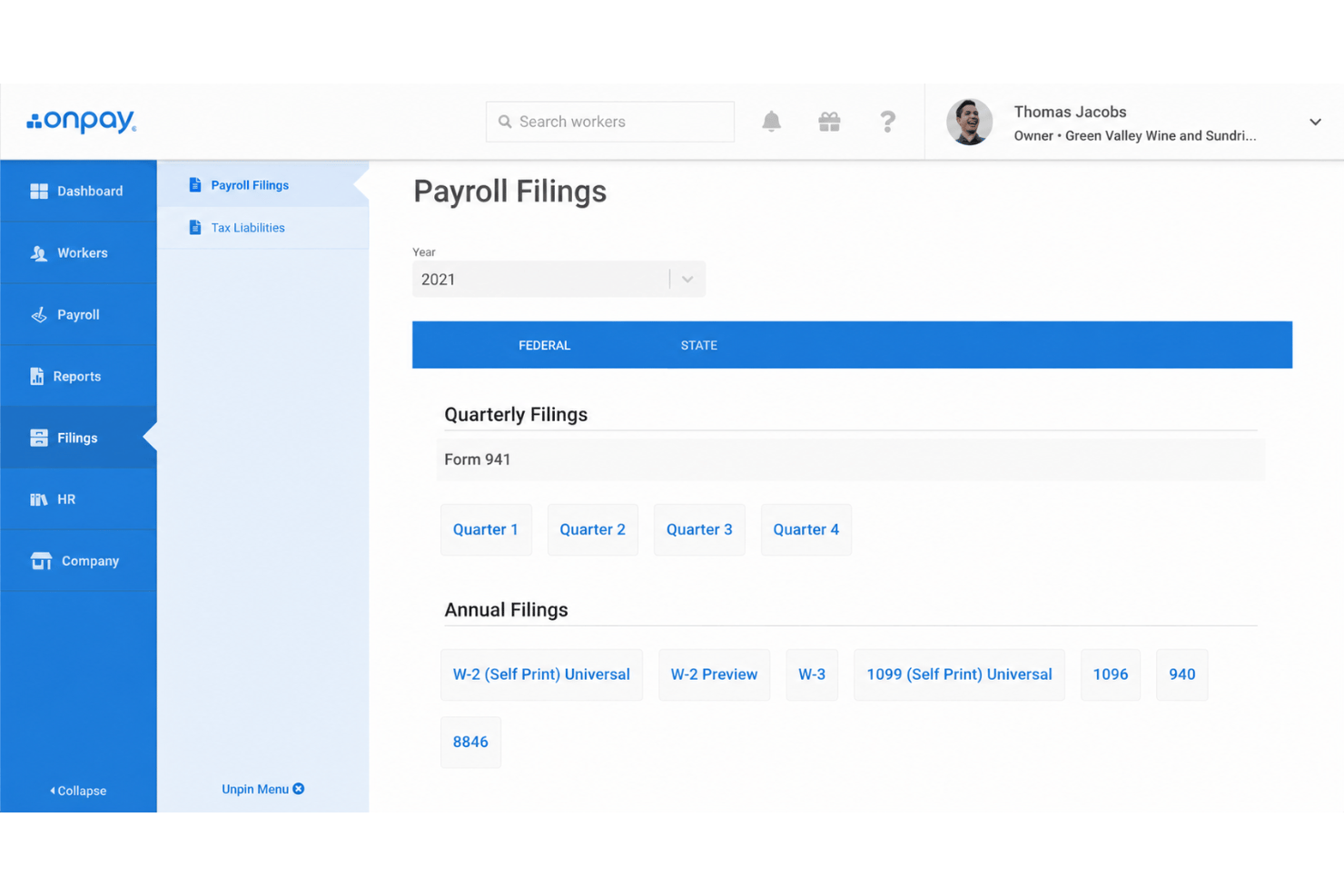
Task: Open the Reports section
Action: pos(78,376)
